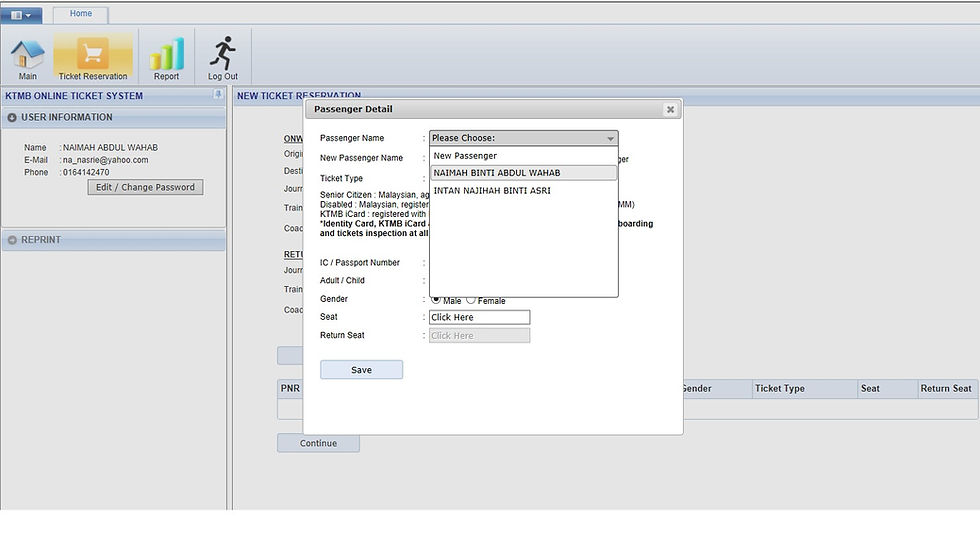
Task: Click Edit / Change Password button
Action: click(145, 187)
